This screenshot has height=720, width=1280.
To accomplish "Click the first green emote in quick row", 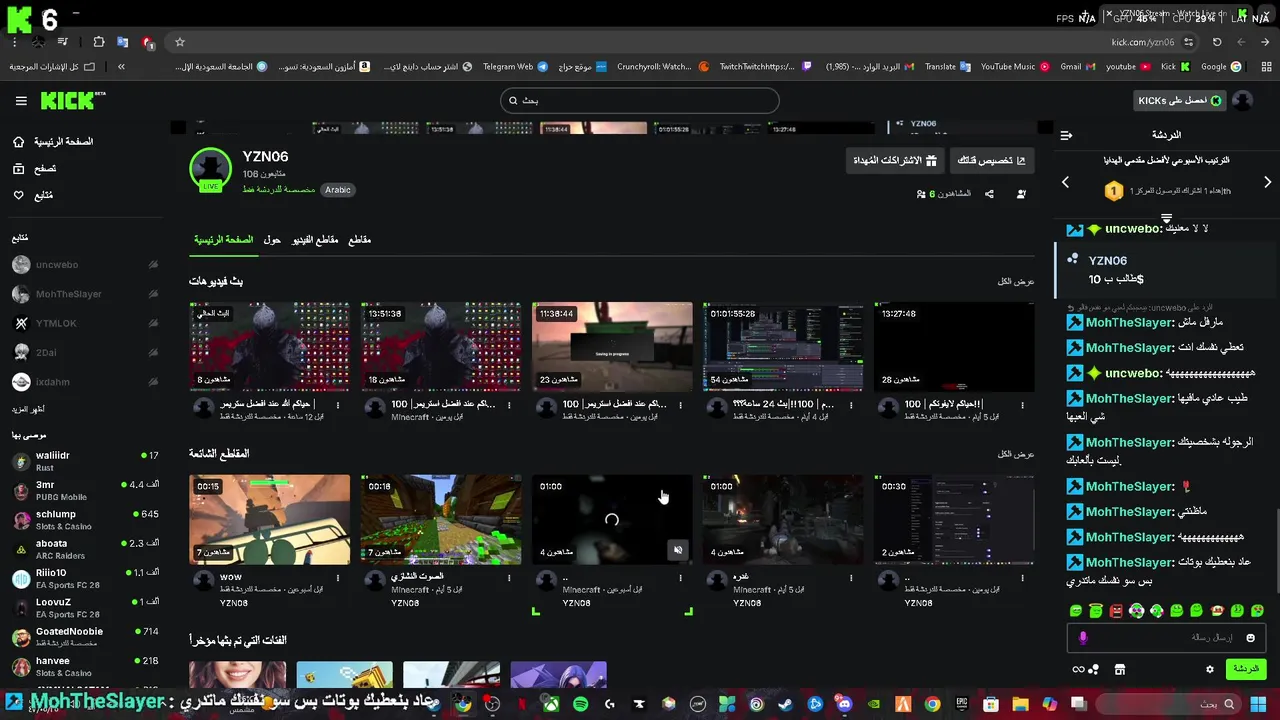I will tap(1076, 610).
